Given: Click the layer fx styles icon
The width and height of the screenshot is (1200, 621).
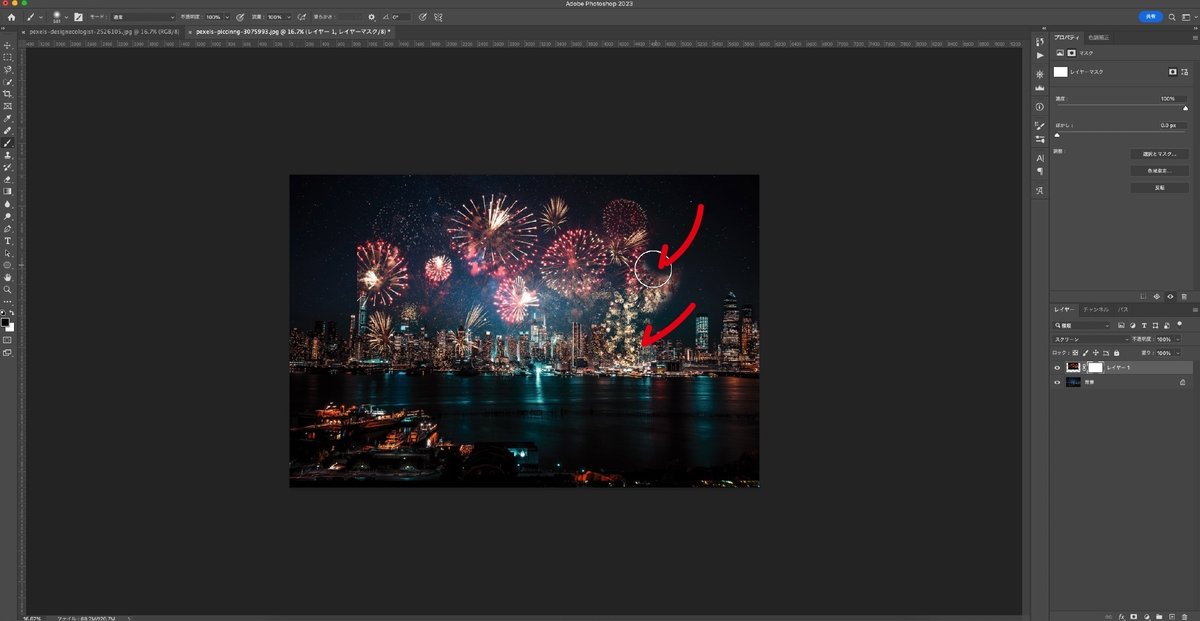Looking at the screenshot, I should 1122,615.
